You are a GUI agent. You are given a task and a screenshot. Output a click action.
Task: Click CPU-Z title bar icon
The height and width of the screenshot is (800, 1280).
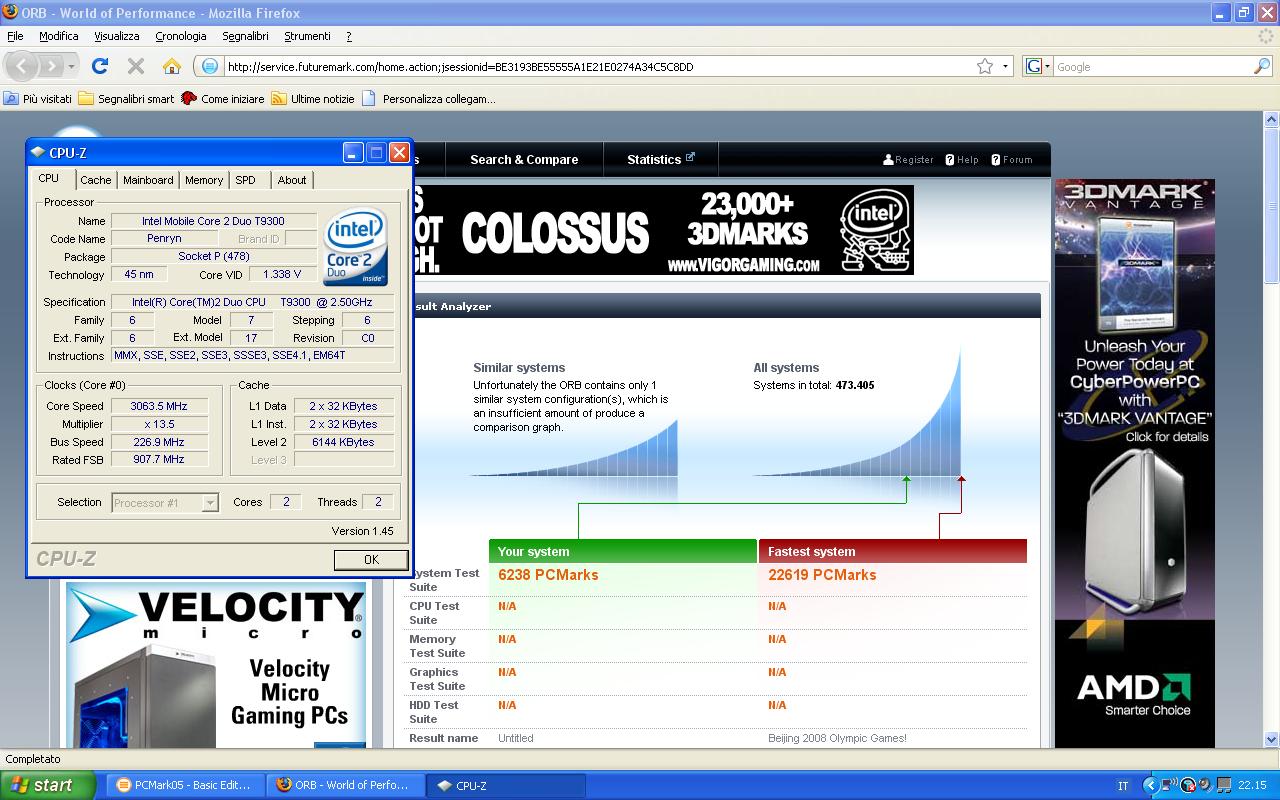click(38, 153)
